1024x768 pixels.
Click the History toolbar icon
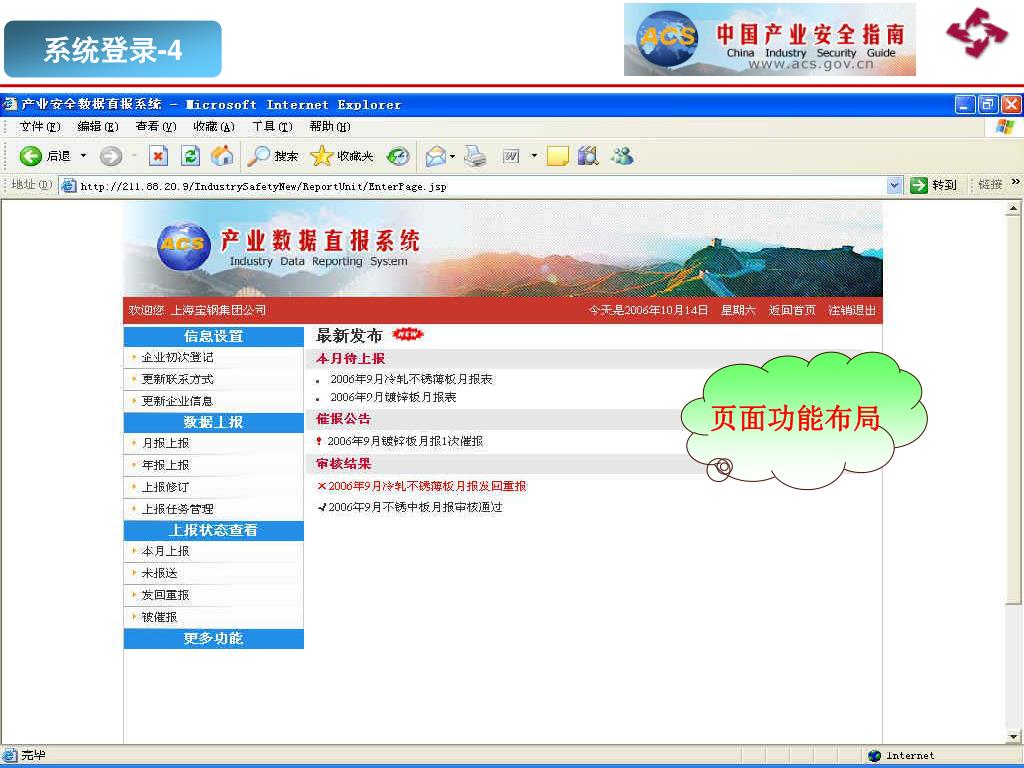(399, 156)
